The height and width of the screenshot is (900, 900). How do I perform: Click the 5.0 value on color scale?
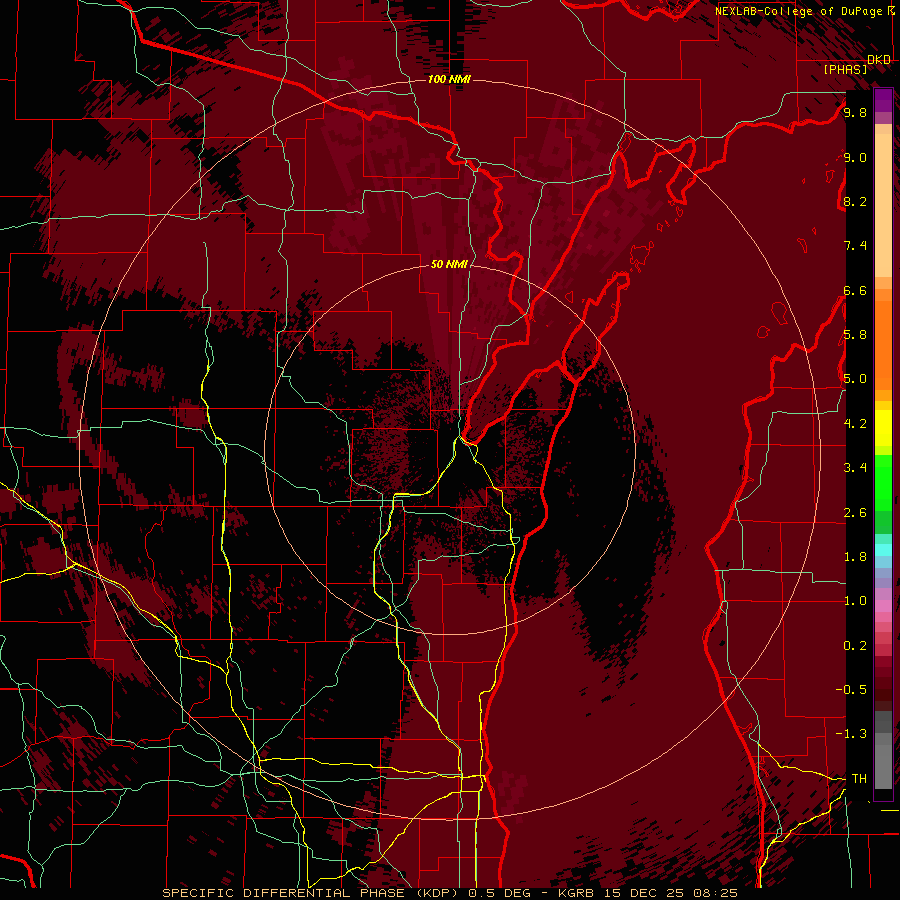(855, 379)
